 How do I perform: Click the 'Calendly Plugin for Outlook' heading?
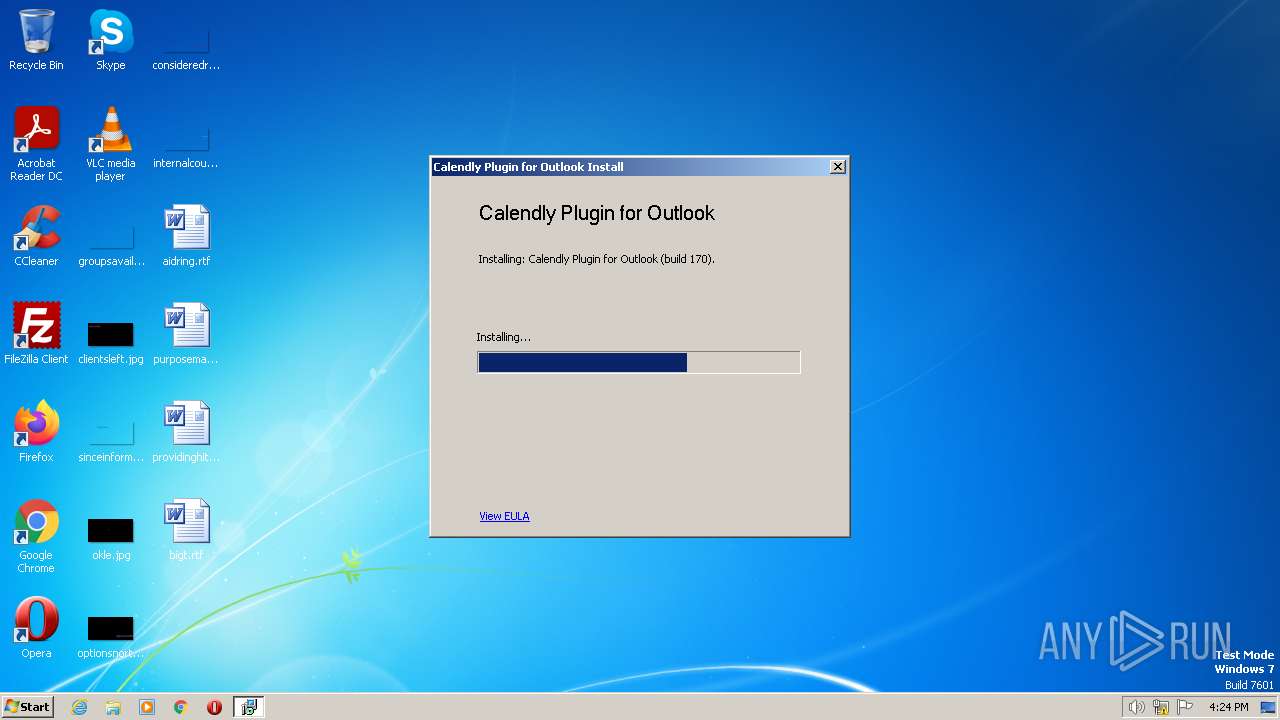(x=597, y=213)
